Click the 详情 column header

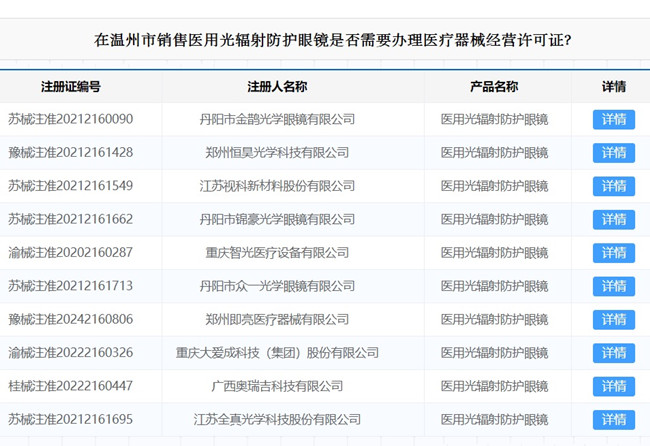pos(614,87)
